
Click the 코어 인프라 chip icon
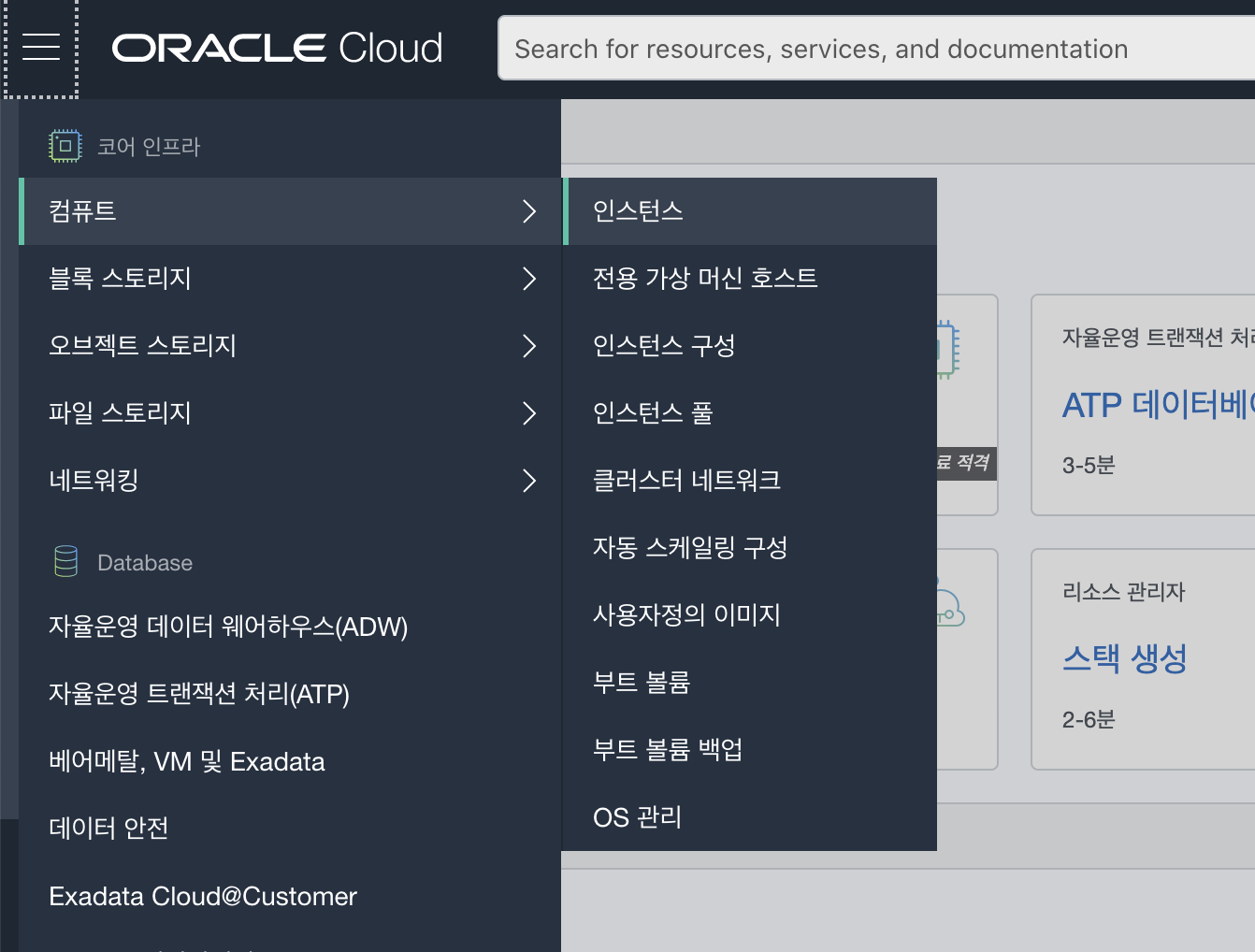pyautogui.click(x=65, y=146)
